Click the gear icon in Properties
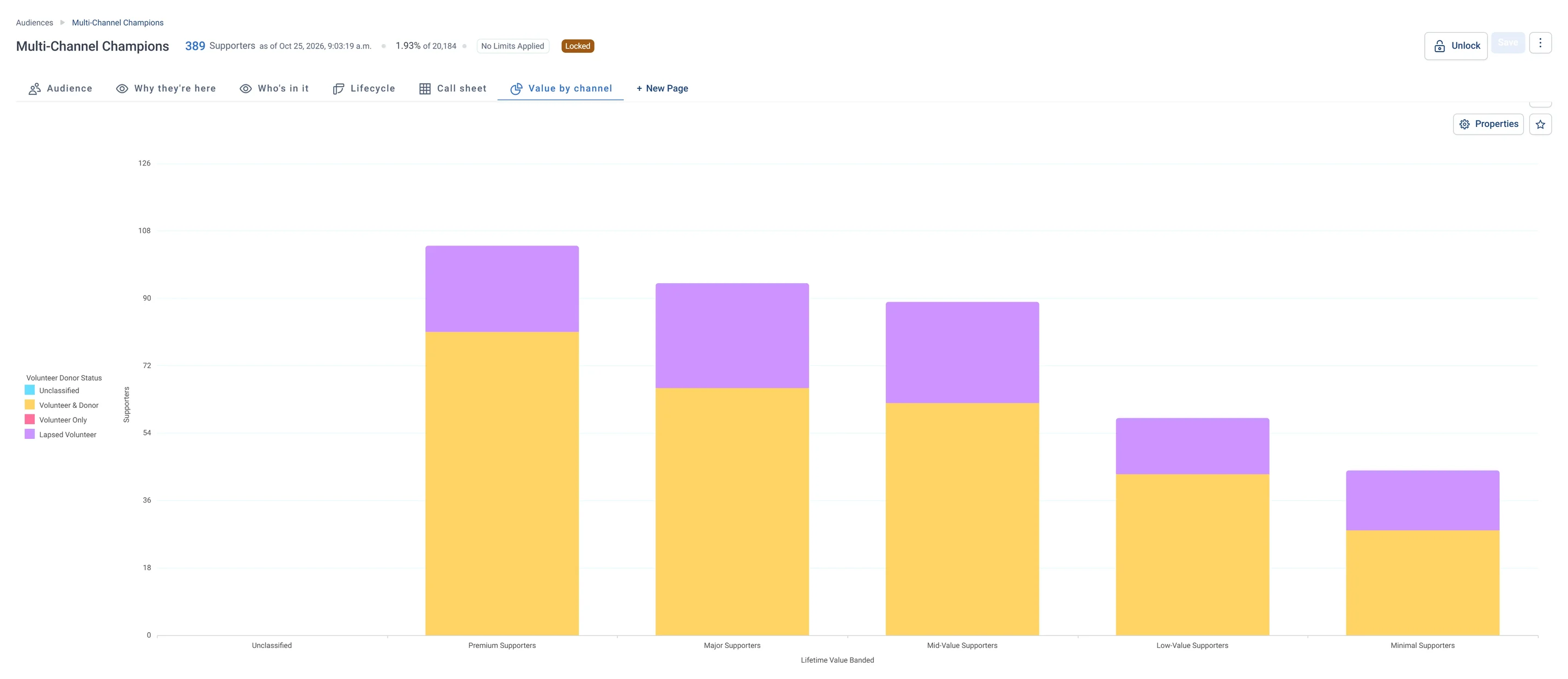 pos(1465,124)
